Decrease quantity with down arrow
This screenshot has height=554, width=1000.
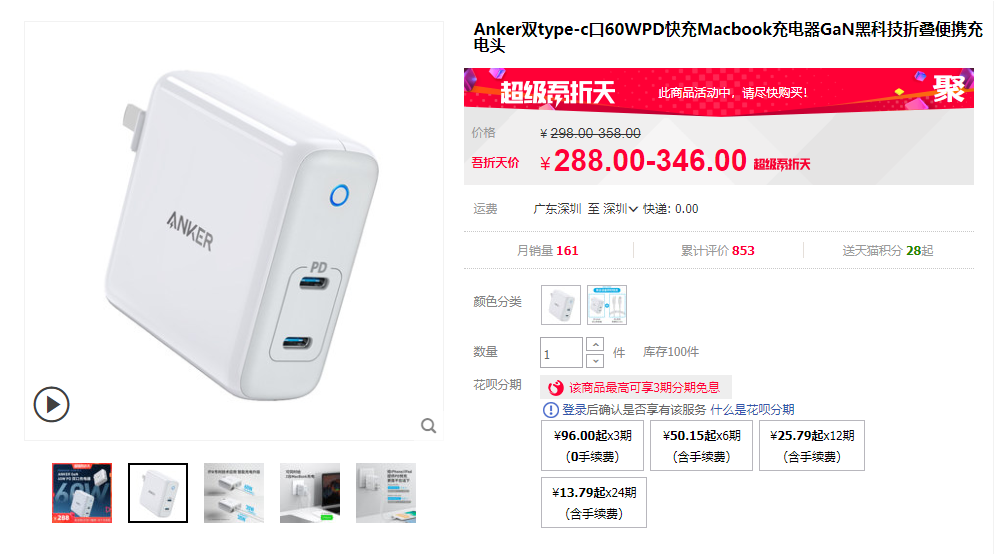click(595, 361)
